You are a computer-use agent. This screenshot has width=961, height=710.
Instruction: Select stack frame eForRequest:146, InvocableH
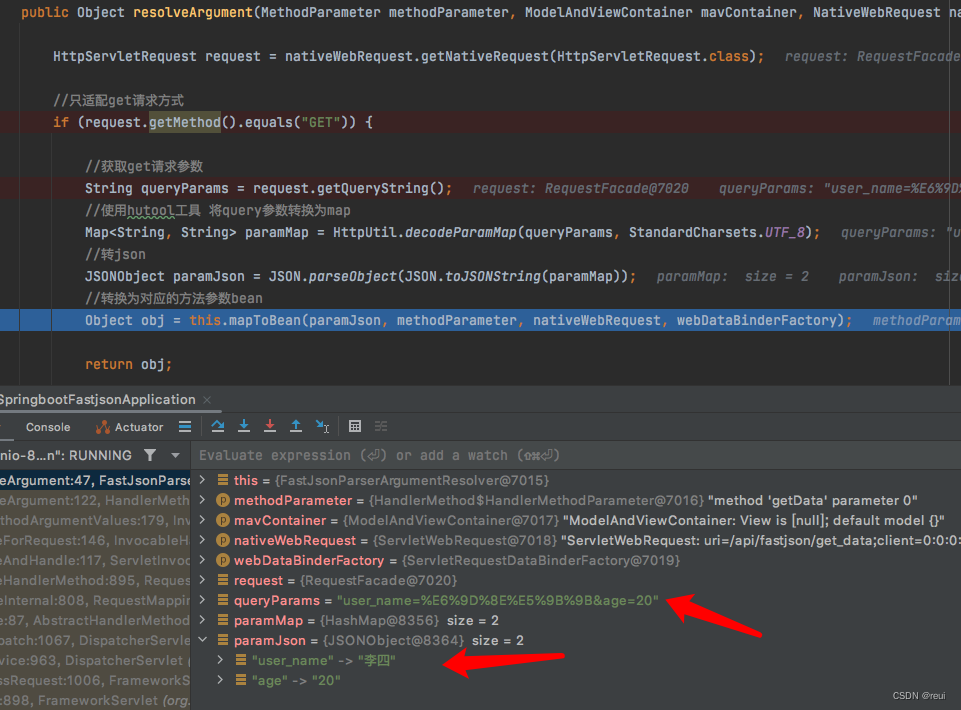(95, 540)
